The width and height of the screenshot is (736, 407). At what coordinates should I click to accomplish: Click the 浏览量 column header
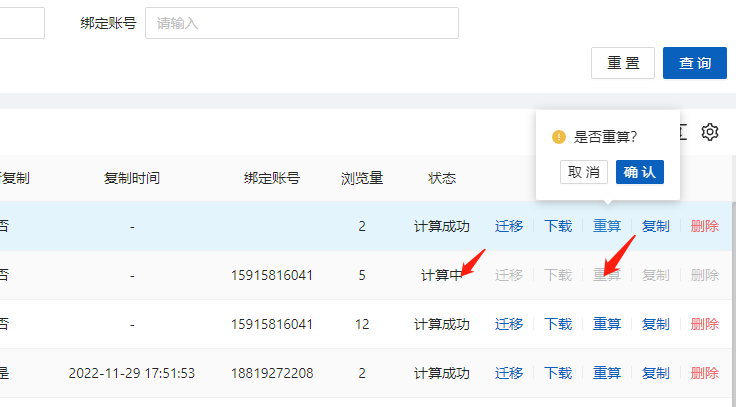362,179
